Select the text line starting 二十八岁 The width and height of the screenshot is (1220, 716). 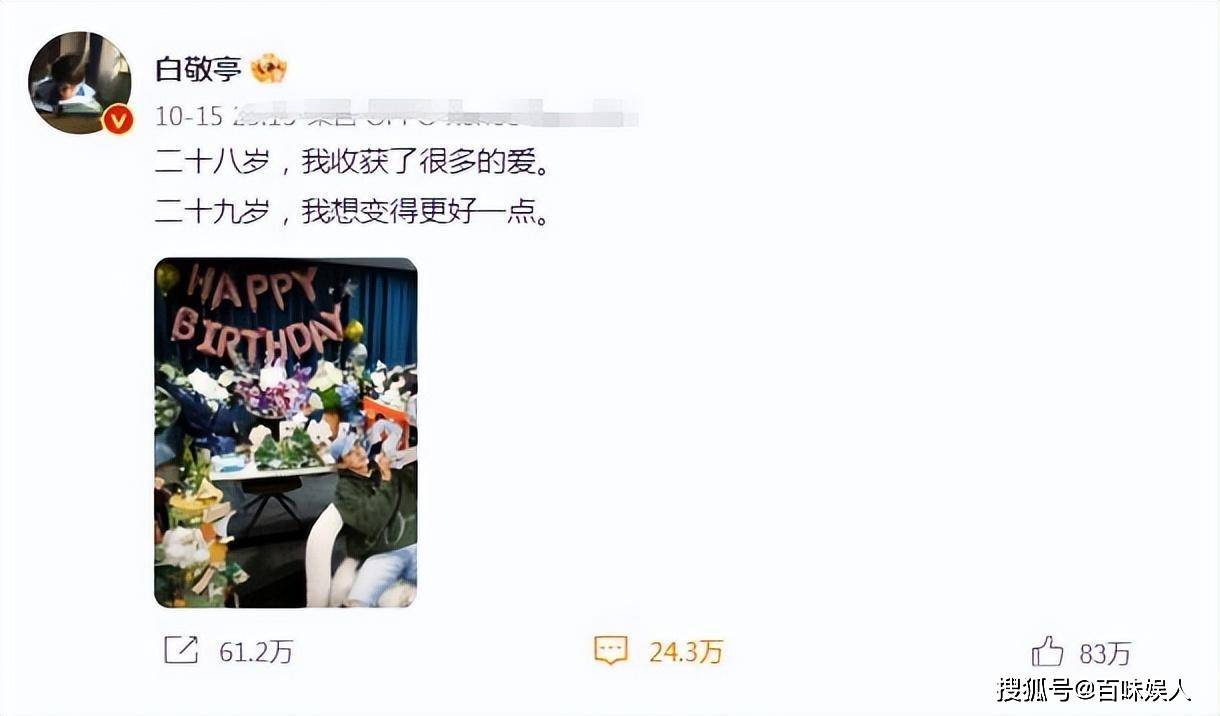click(353, 161)
